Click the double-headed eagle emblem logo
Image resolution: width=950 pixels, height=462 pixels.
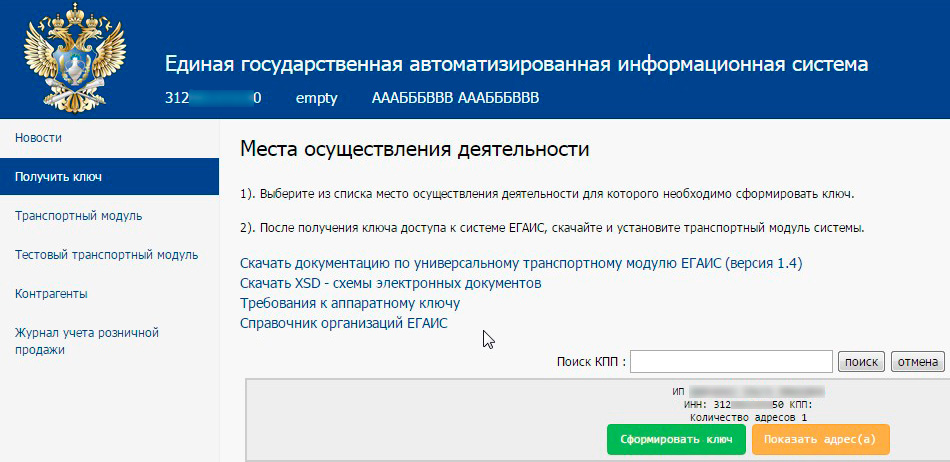tap(75, 58)
